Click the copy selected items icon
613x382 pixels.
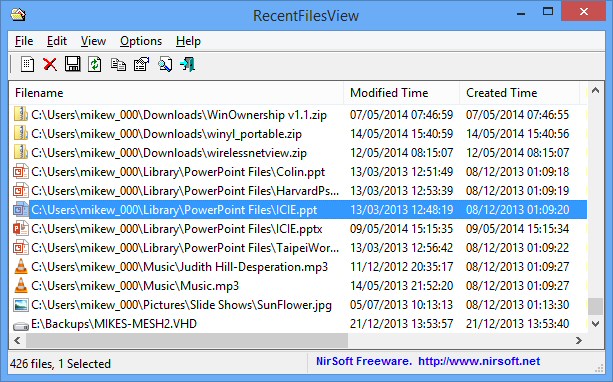click(x=118, y=64)
